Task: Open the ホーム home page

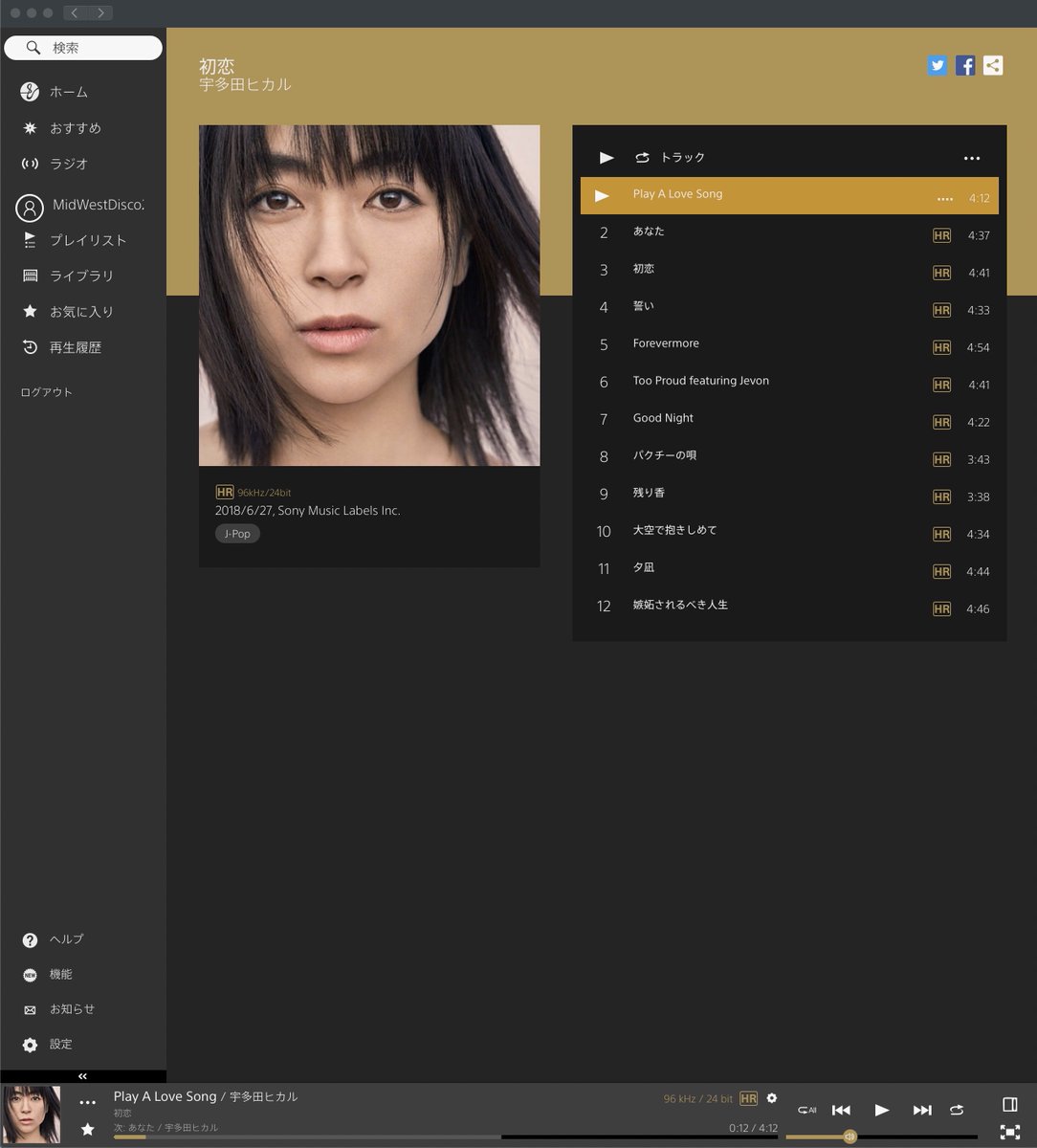Action: tap(55, 92)
